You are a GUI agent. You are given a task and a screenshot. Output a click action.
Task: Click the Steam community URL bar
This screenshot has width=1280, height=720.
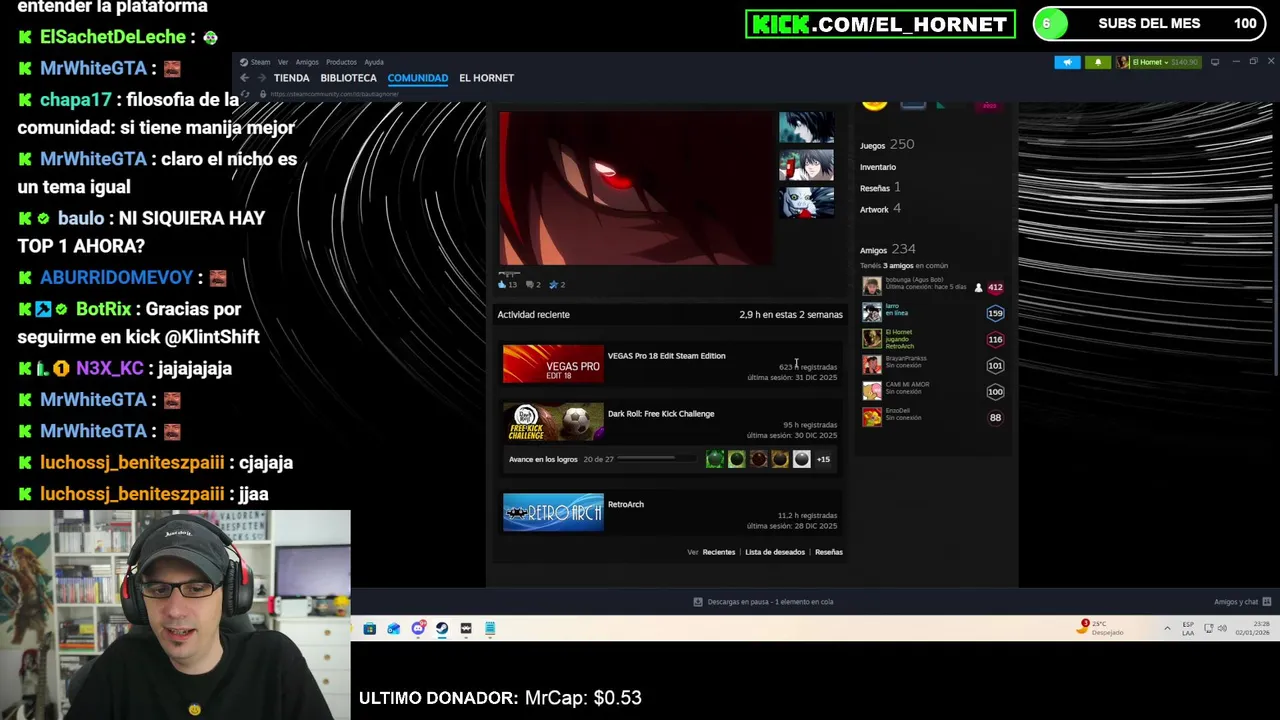(335, 94)
